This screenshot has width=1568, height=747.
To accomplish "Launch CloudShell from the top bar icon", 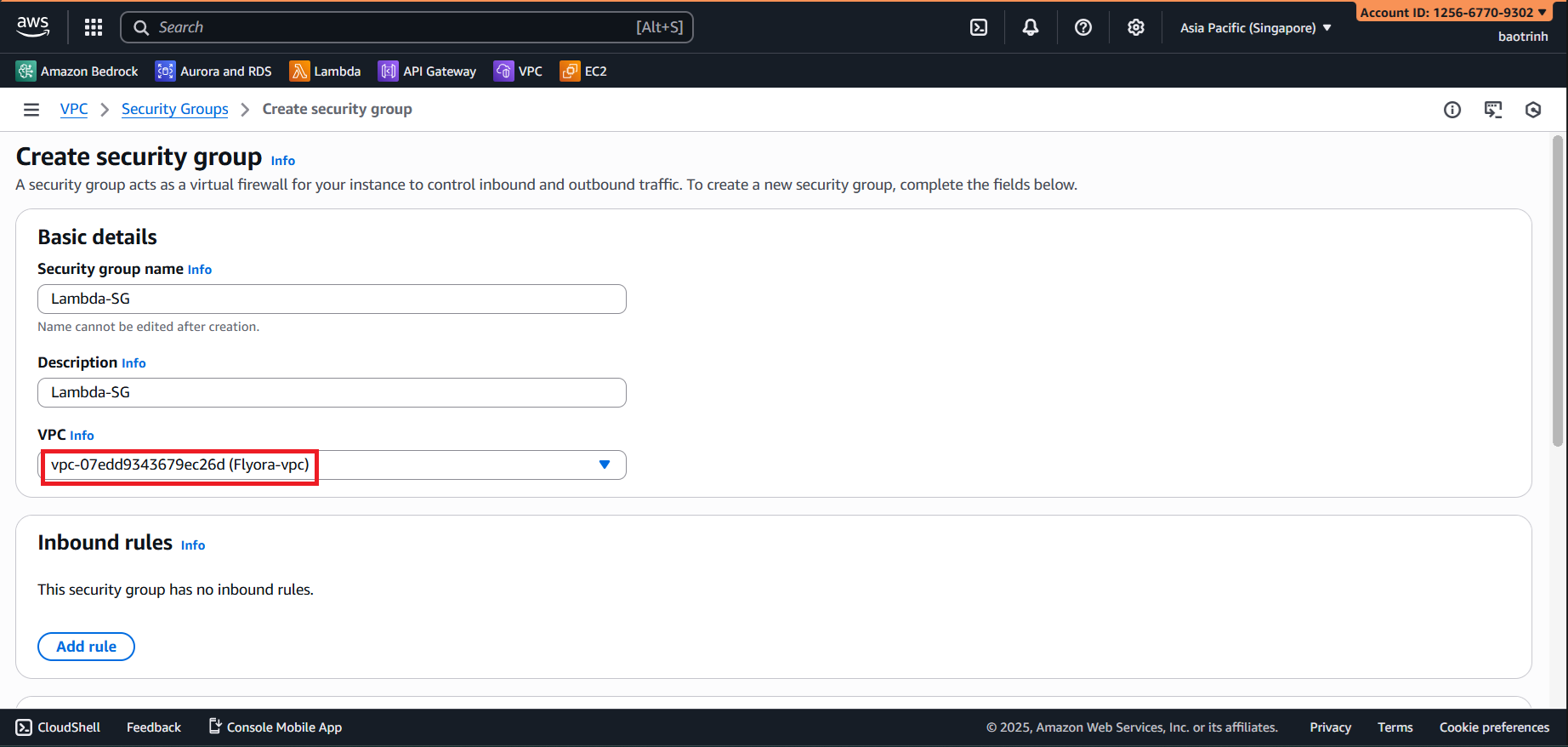I will [979, 27].
